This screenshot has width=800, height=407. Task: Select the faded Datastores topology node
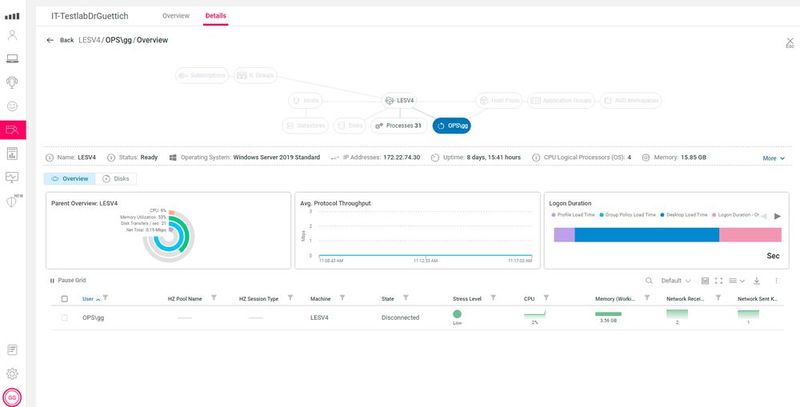click(x=305, y=125)
